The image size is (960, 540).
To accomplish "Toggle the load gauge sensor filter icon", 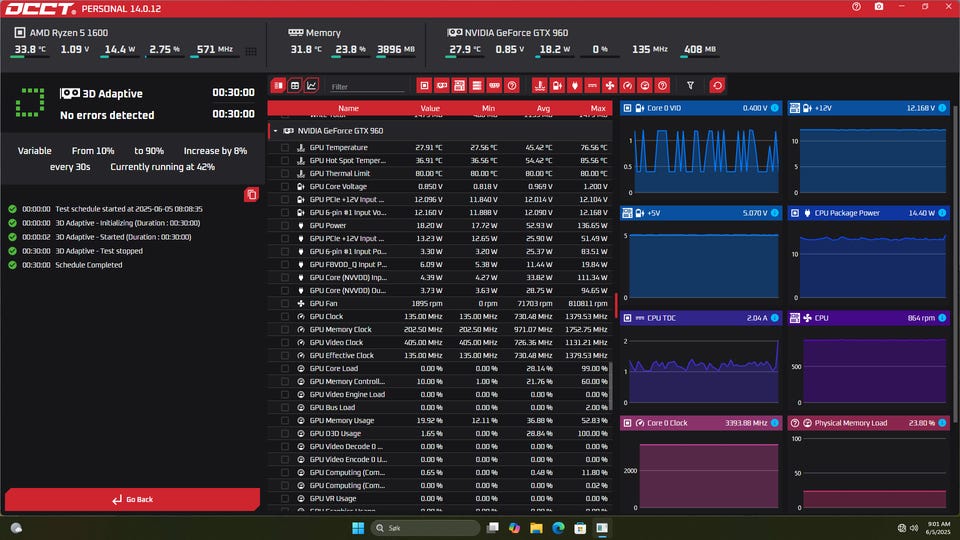I will [x=645, y=86].
